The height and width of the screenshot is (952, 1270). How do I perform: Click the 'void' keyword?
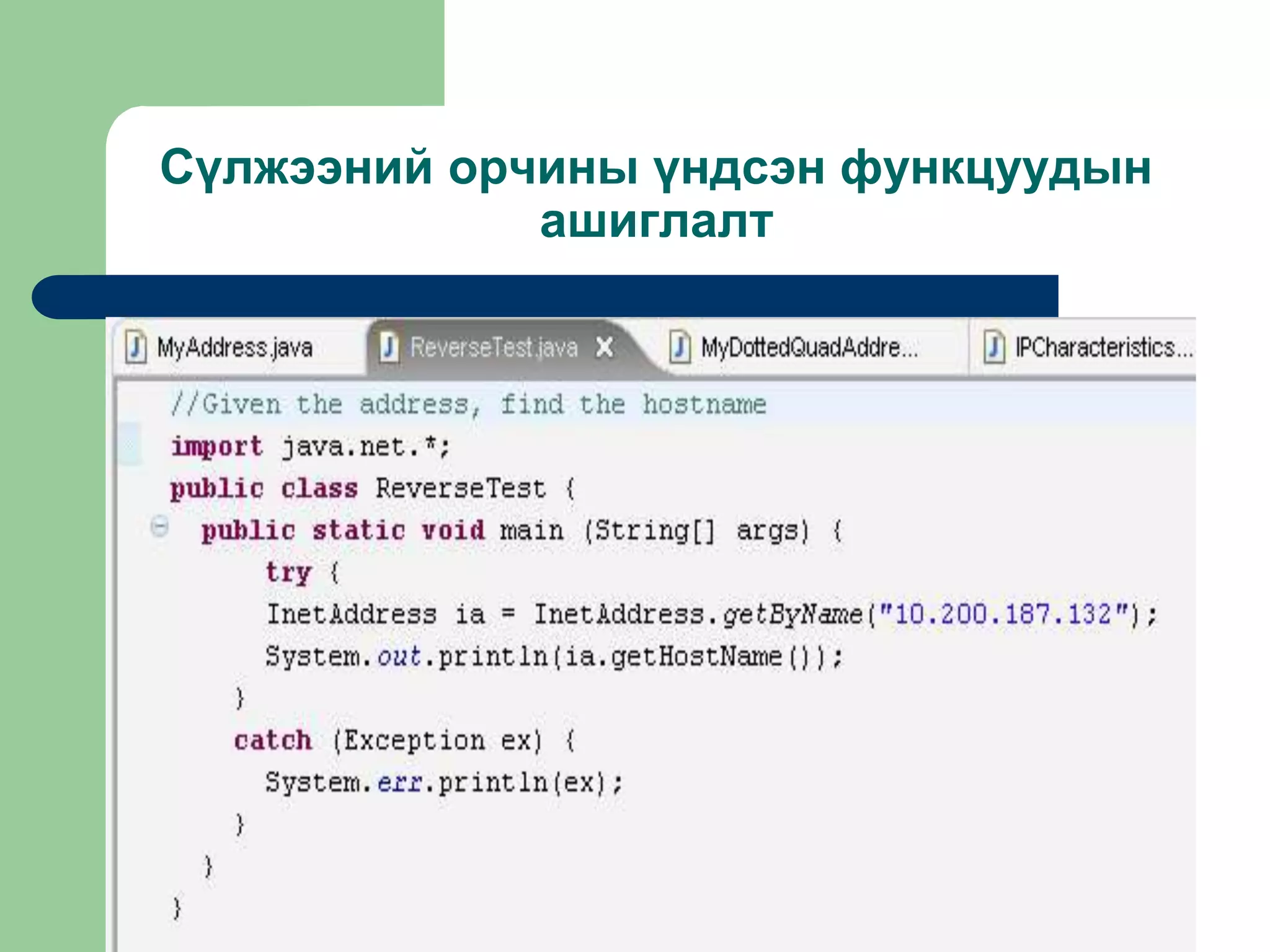[453, 531]
